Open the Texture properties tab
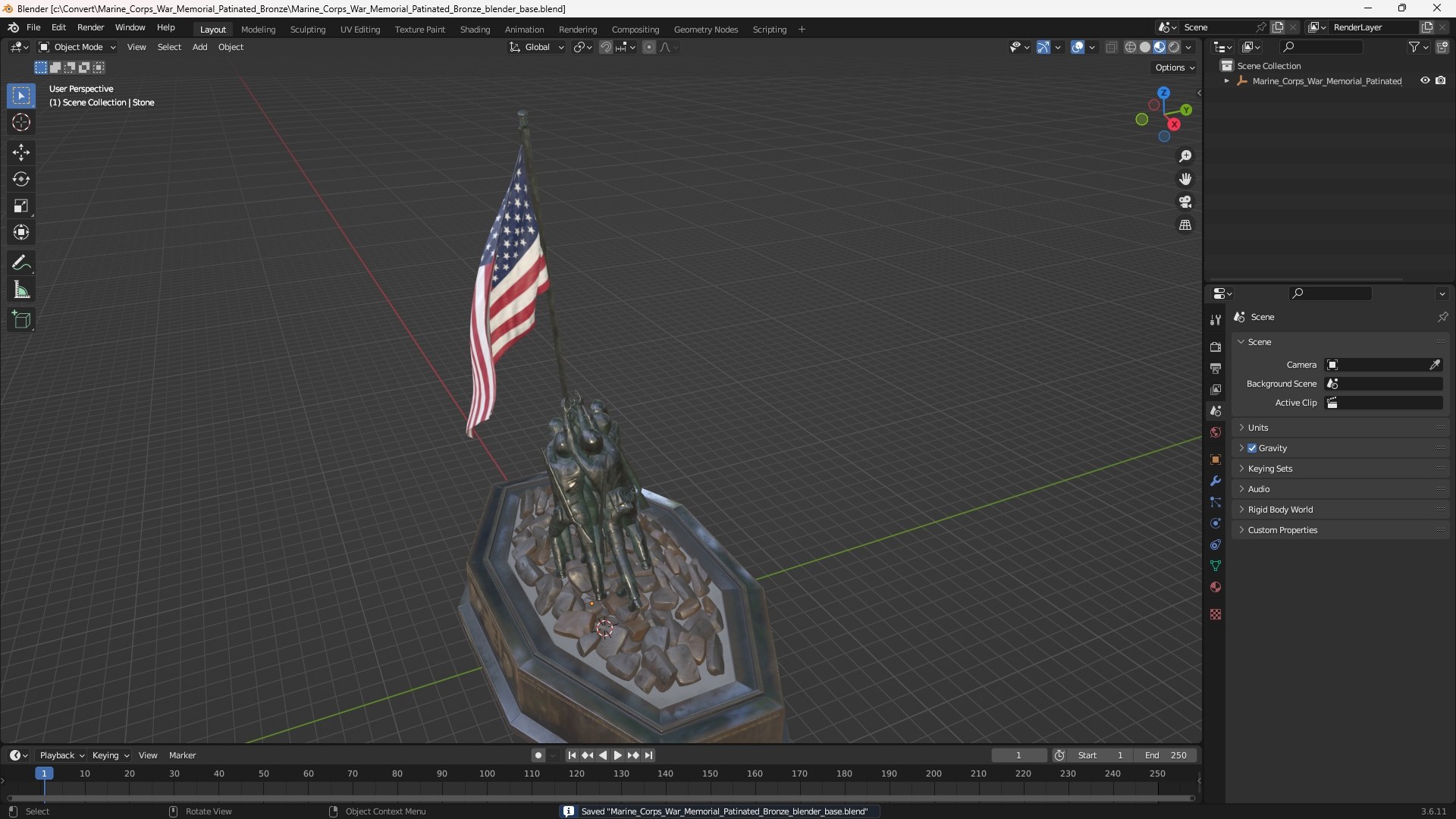The image size is (1456, 819). pos(1216,614)
